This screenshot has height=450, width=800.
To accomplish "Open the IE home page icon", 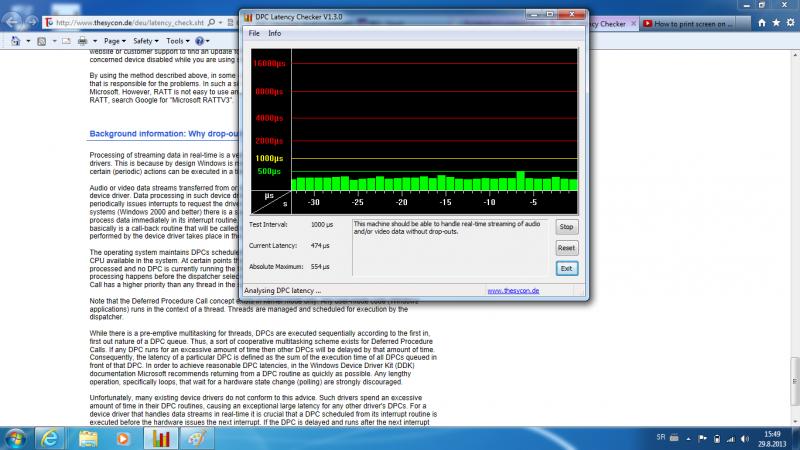I will pos(759,22).
